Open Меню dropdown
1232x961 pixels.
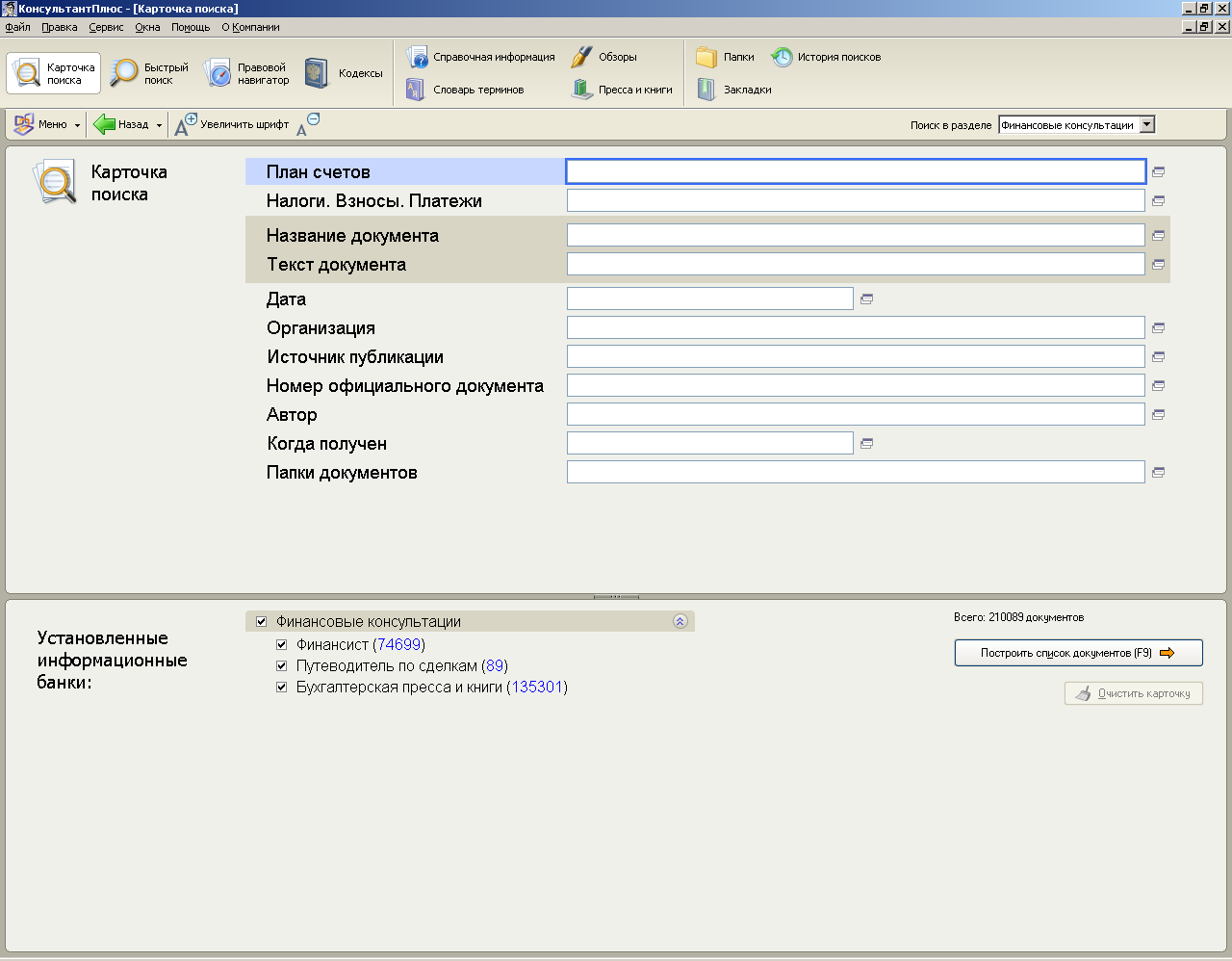coord(46,124)
